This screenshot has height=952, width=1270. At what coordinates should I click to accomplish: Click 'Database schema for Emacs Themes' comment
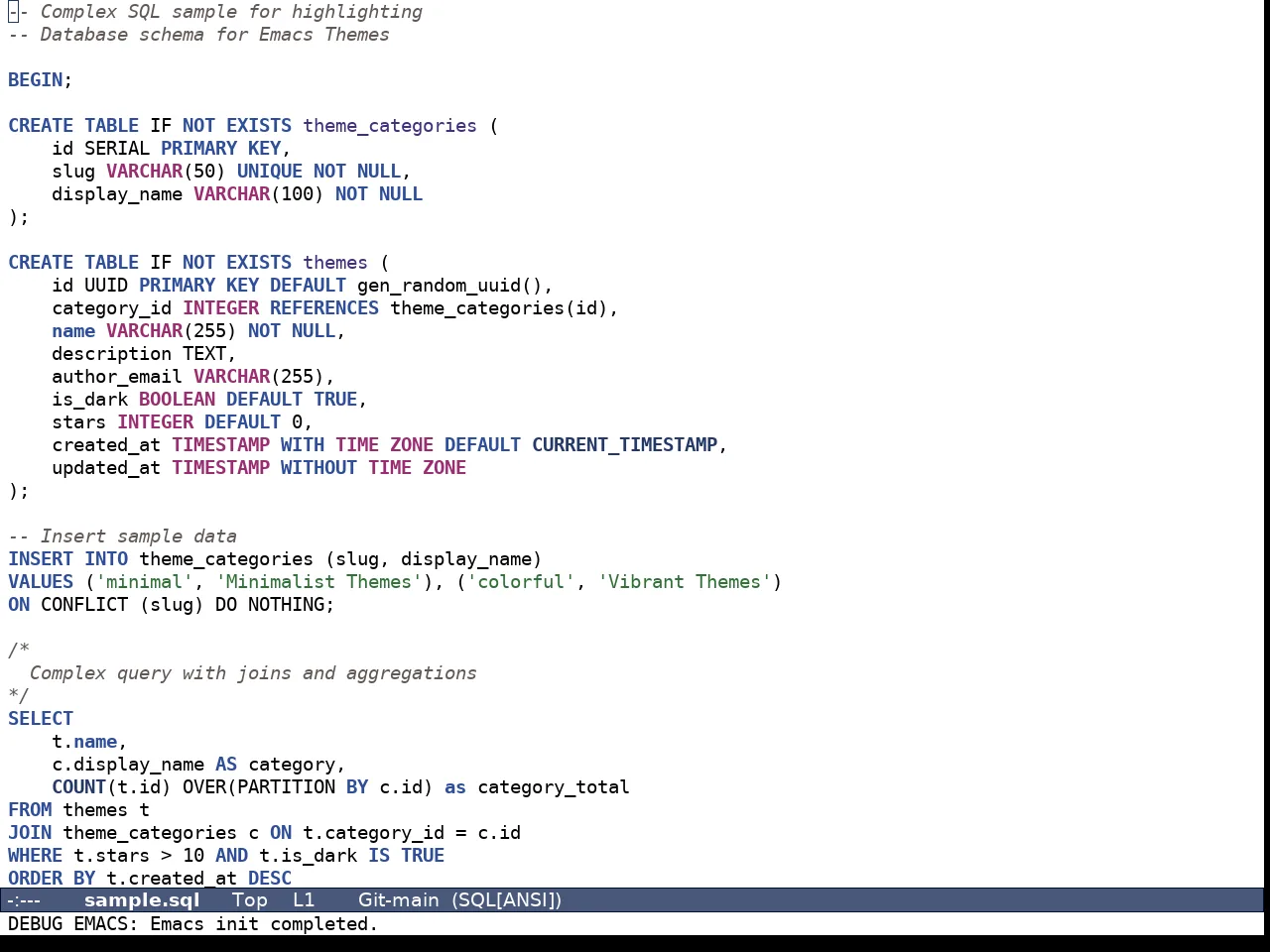pyautogui.click(x=215, y=35)
